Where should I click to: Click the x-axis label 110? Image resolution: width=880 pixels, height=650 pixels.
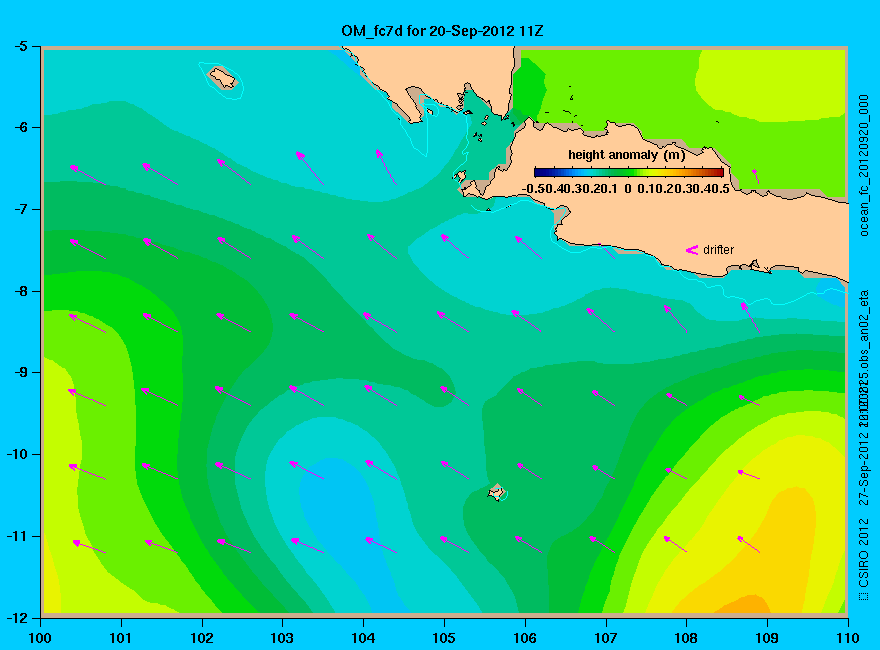(847, 638)
